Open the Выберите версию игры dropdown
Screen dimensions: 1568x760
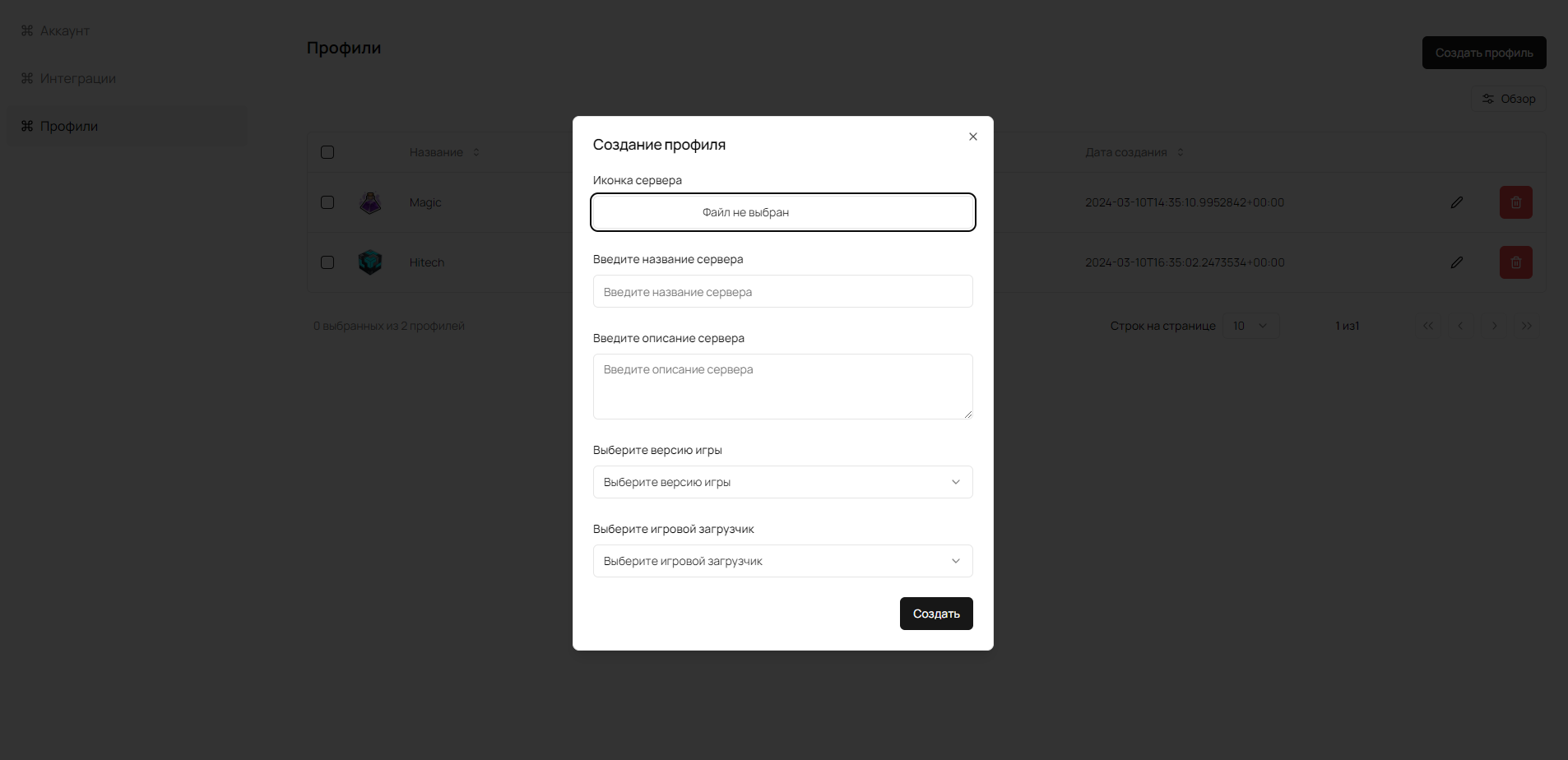(x=782, y=482)
